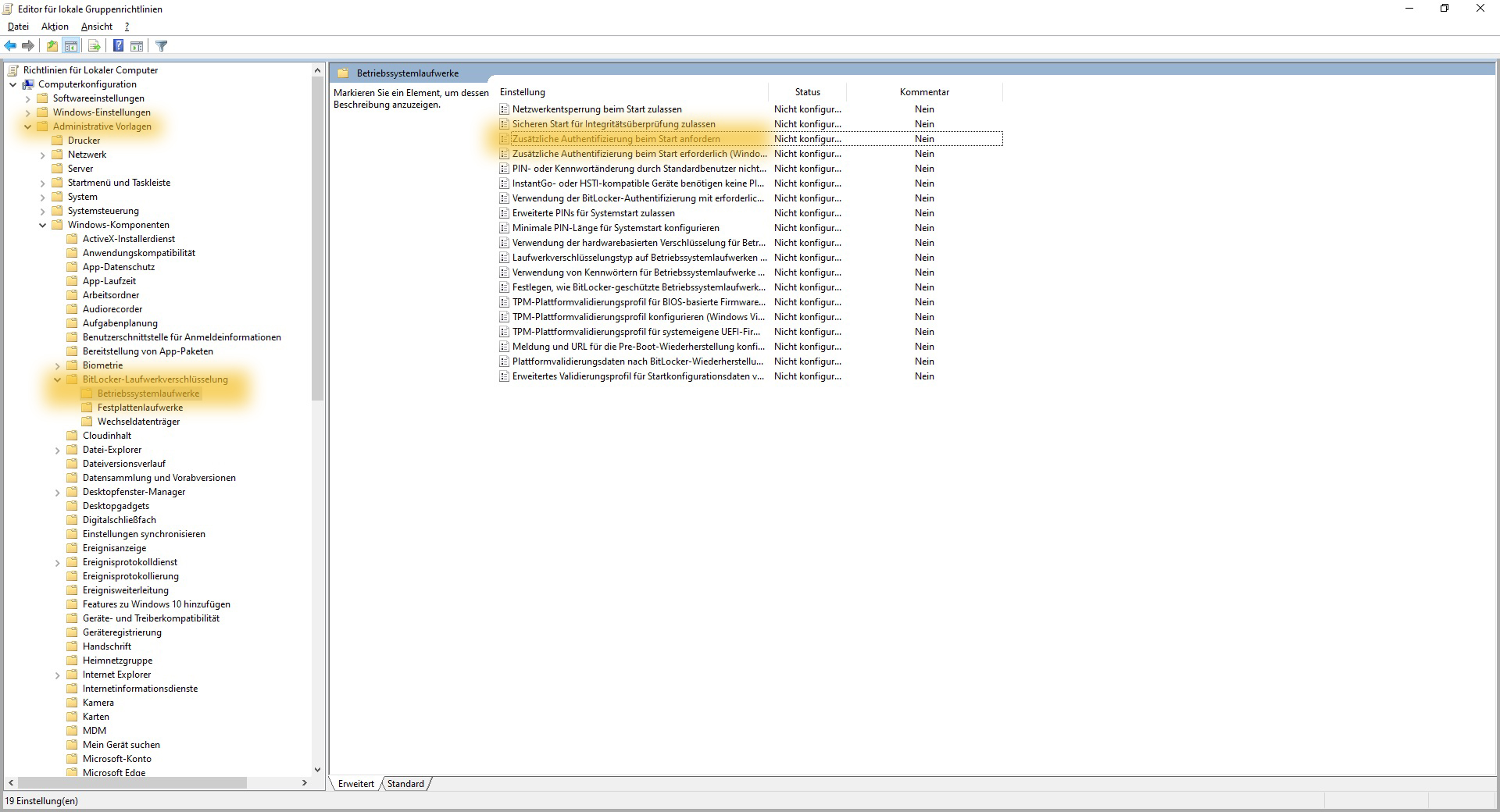Click policy icon of Meldung und URL setting
Image resolution: width=1500 pixels, height=812 pixels.
(x=505, y=347)
